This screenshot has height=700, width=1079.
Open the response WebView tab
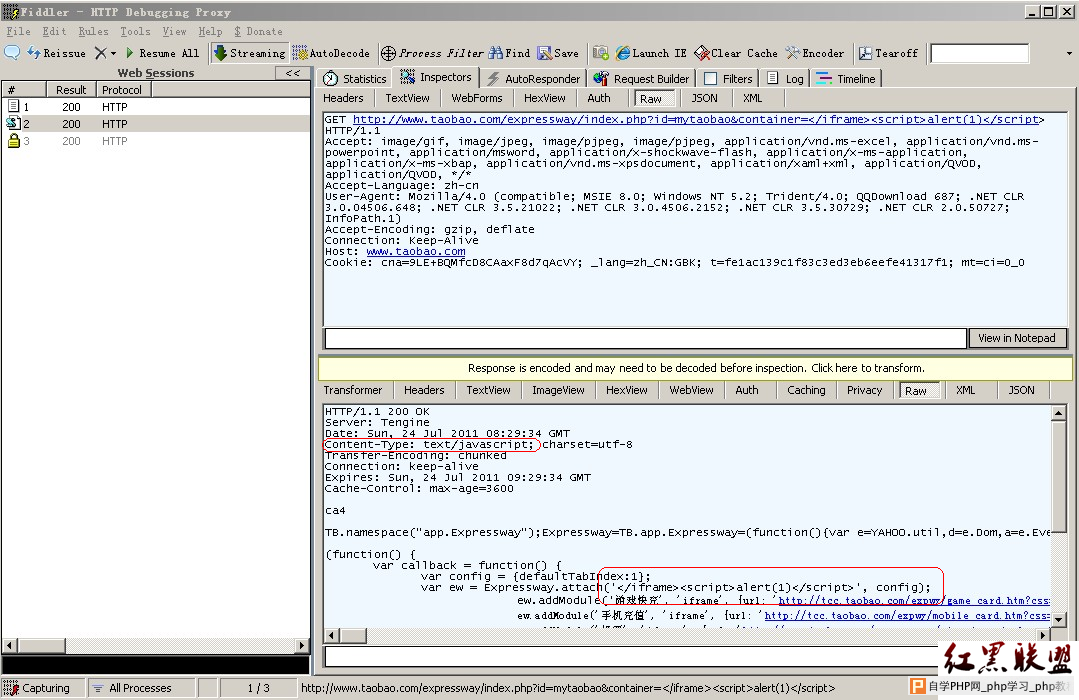tap(692, 390)
